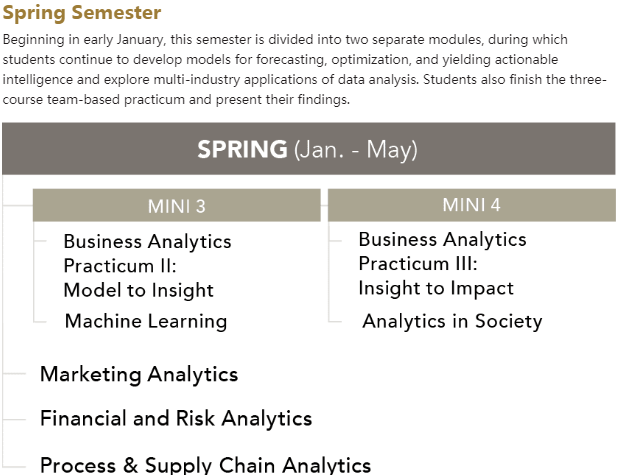Screen dimensions: 619x475
Task: Open the MINI 4 header
Action: pyautogui.click(x=471, y=205)
